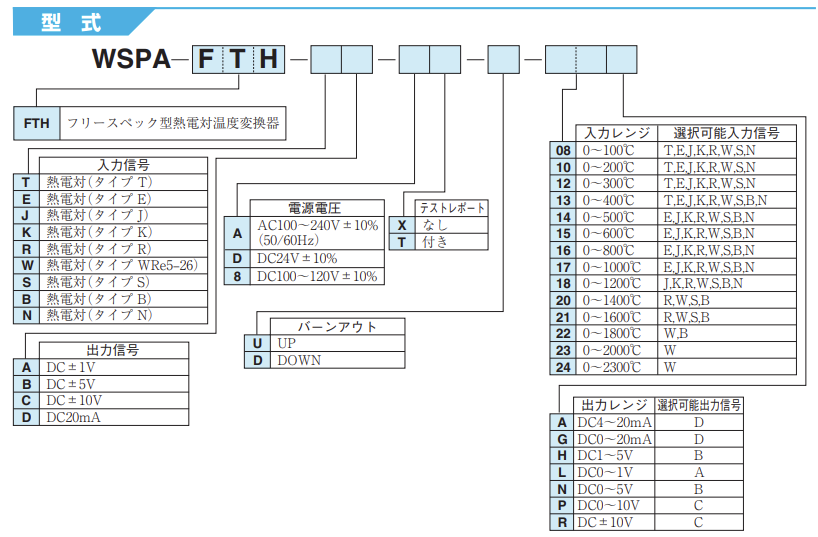The image size is (818, 537).
Task: Click the 選択可能出力信号 column header
Action: tap(699, 405)
